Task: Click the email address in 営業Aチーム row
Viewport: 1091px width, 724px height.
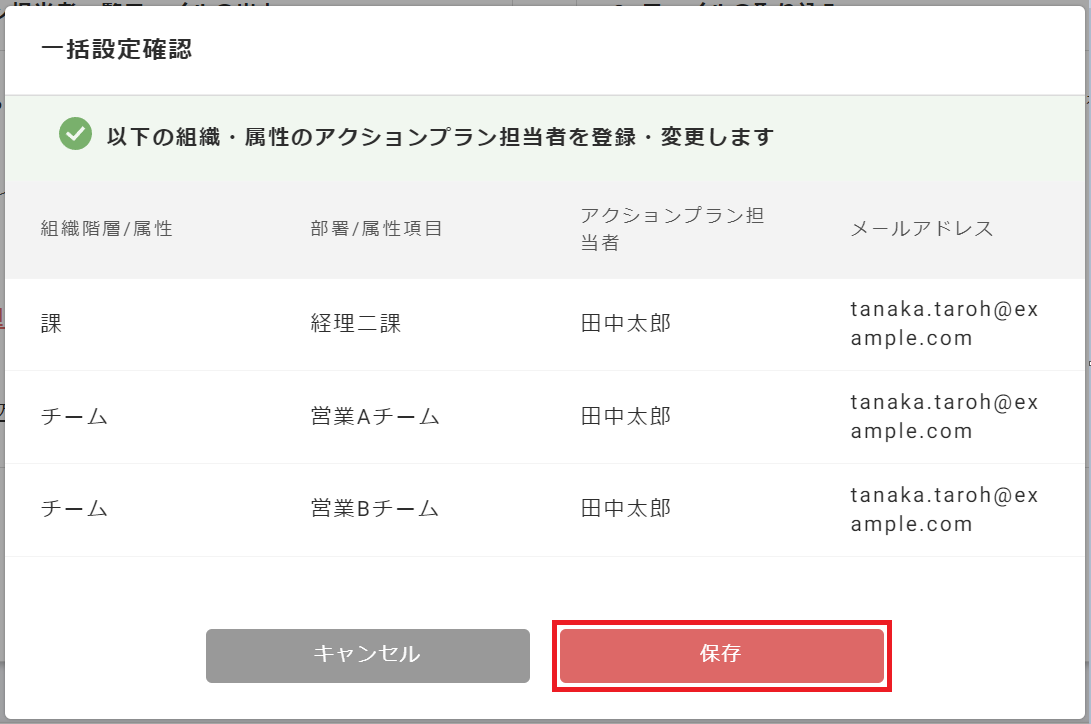Action: [944, 417]
